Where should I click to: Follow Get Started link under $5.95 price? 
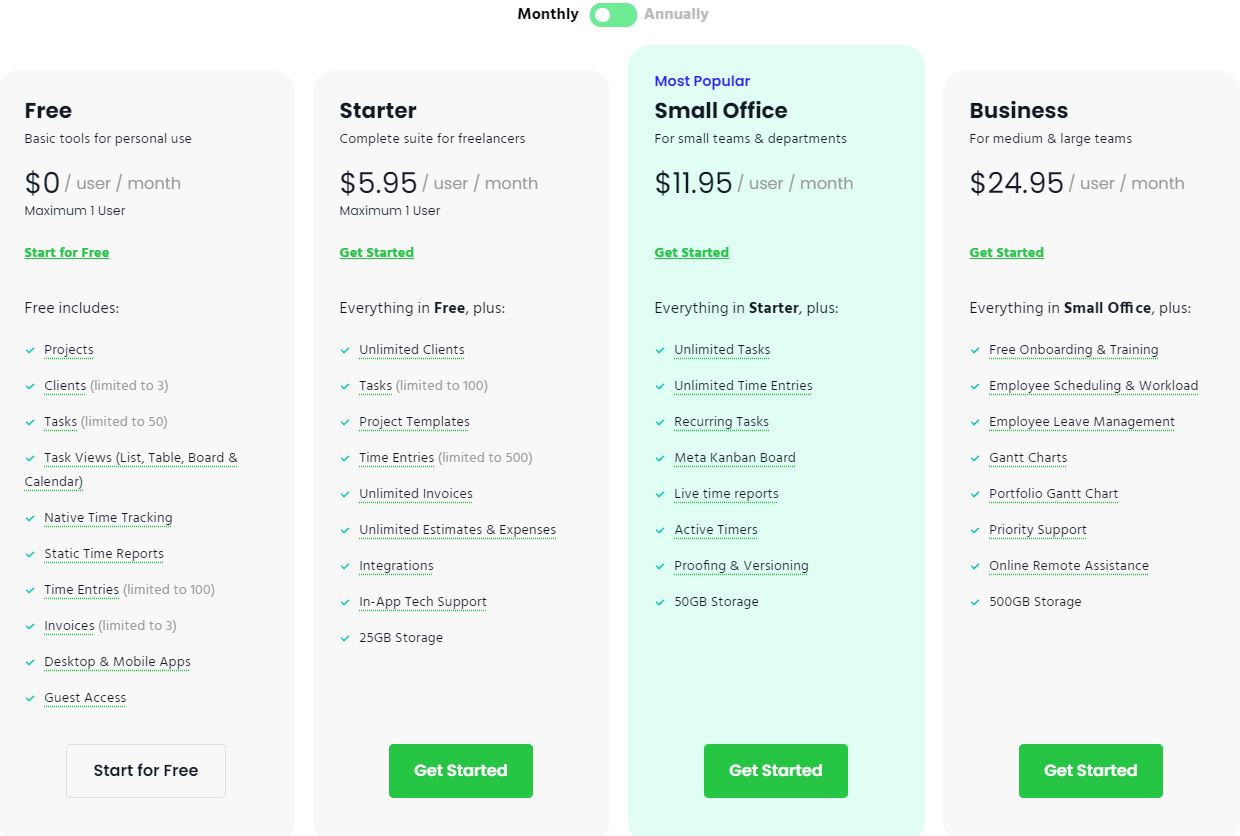point(376,253)
